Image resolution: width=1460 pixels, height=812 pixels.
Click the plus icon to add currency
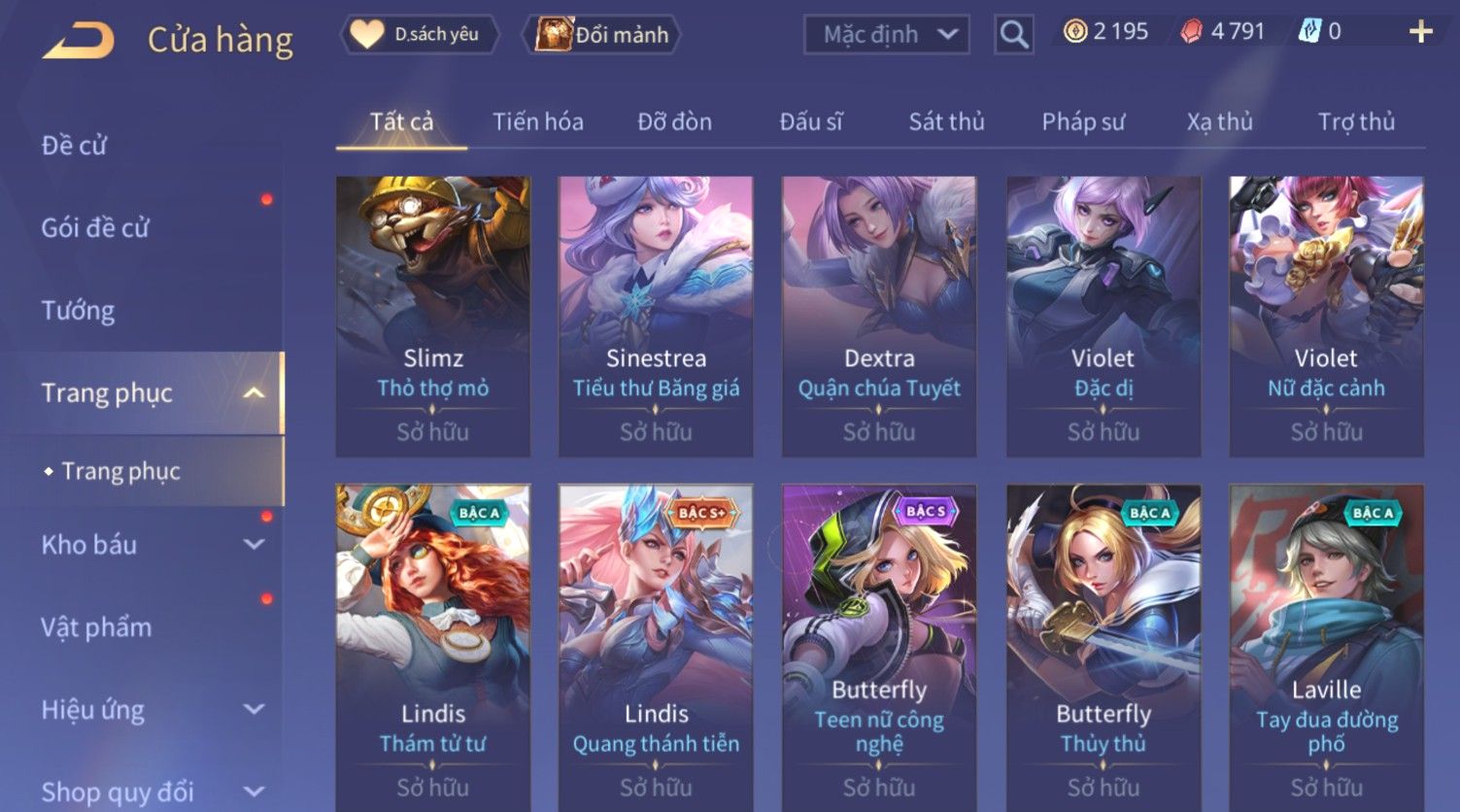tap(1420, 32)
